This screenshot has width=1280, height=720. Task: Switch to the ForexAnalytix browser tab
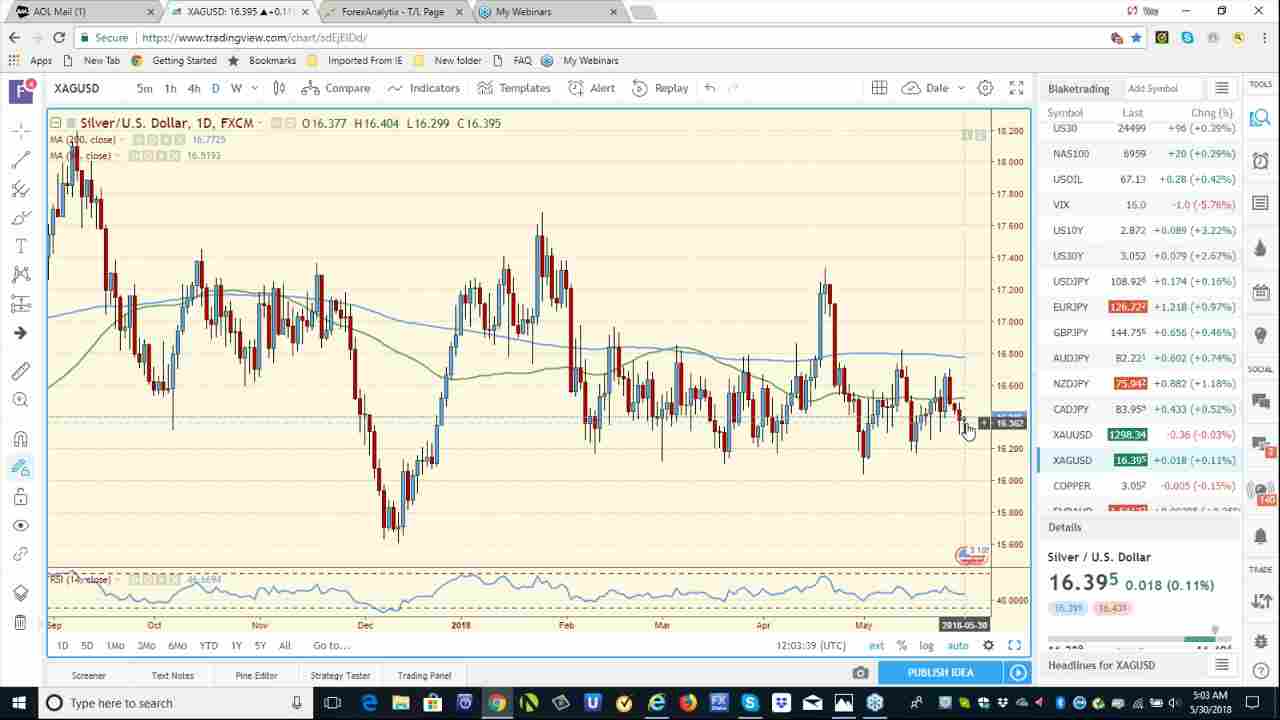pyautogui.click(x=392, y=12)
